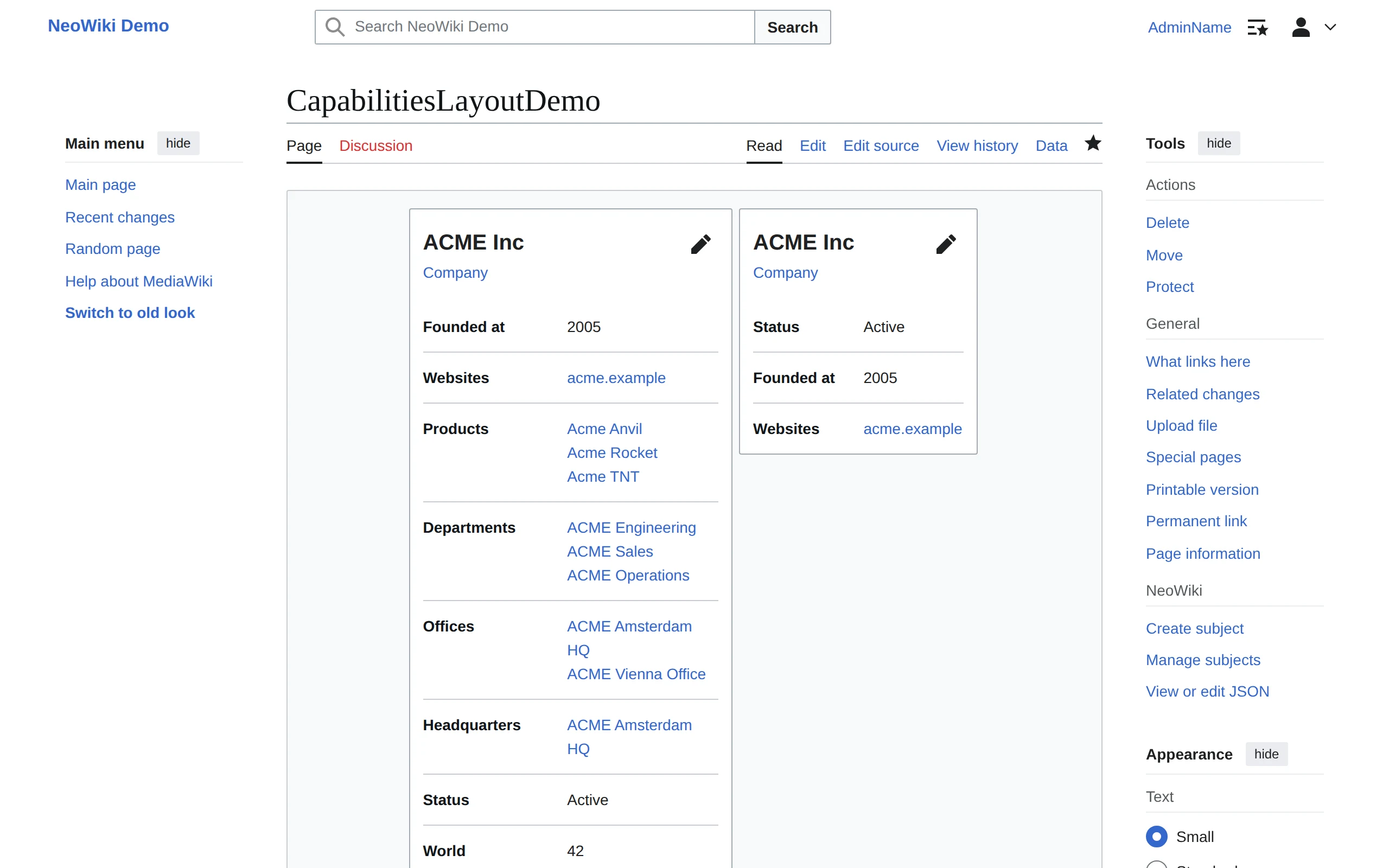Go to NeoWiki Demo home logo link

[108, 26]
